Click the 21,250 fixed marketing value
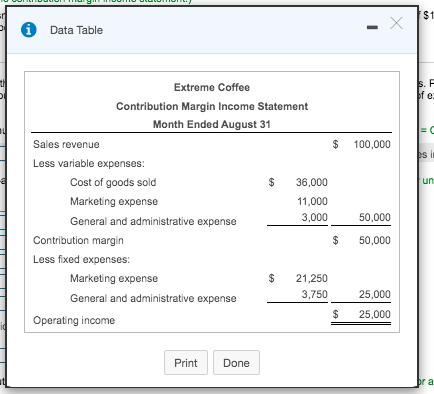Image resolution: width=434 pixels, height=394 pixels. pos(312,278)
